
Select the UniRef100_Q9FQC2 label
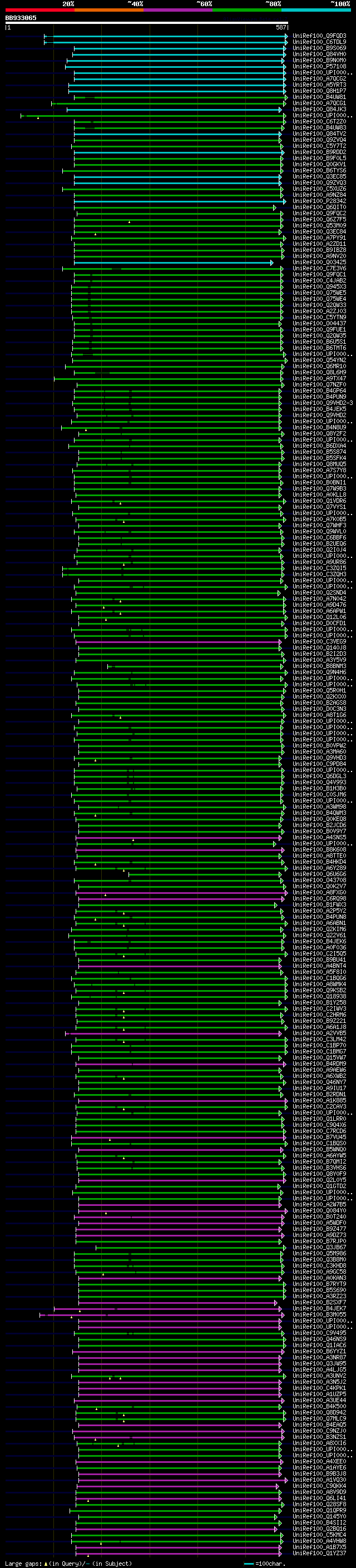click(x=319, y=213)
